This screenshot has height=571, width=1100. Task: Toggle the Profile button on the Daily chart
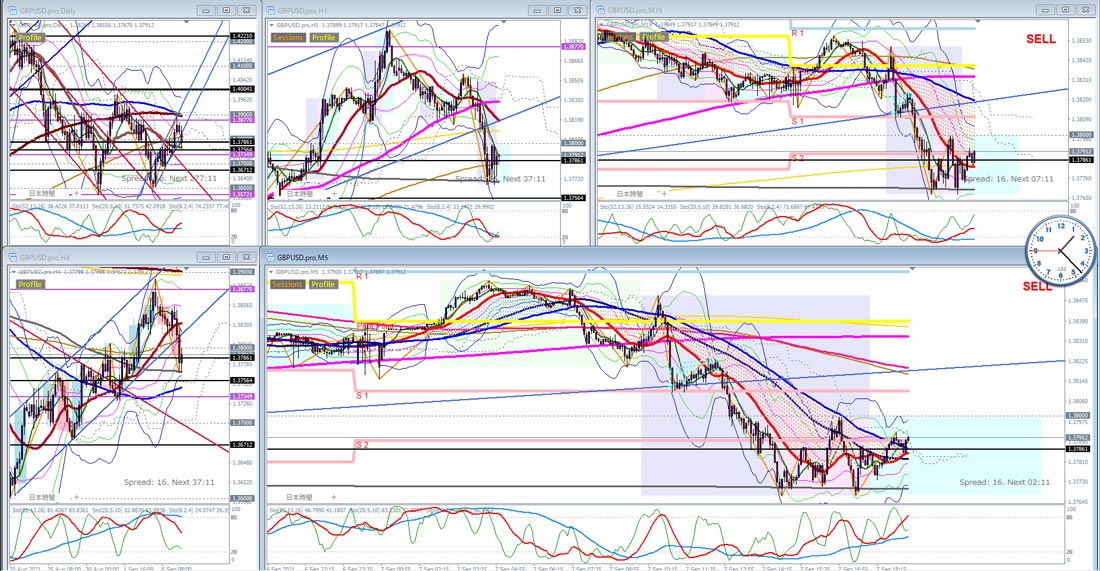(x=30, y=37)
